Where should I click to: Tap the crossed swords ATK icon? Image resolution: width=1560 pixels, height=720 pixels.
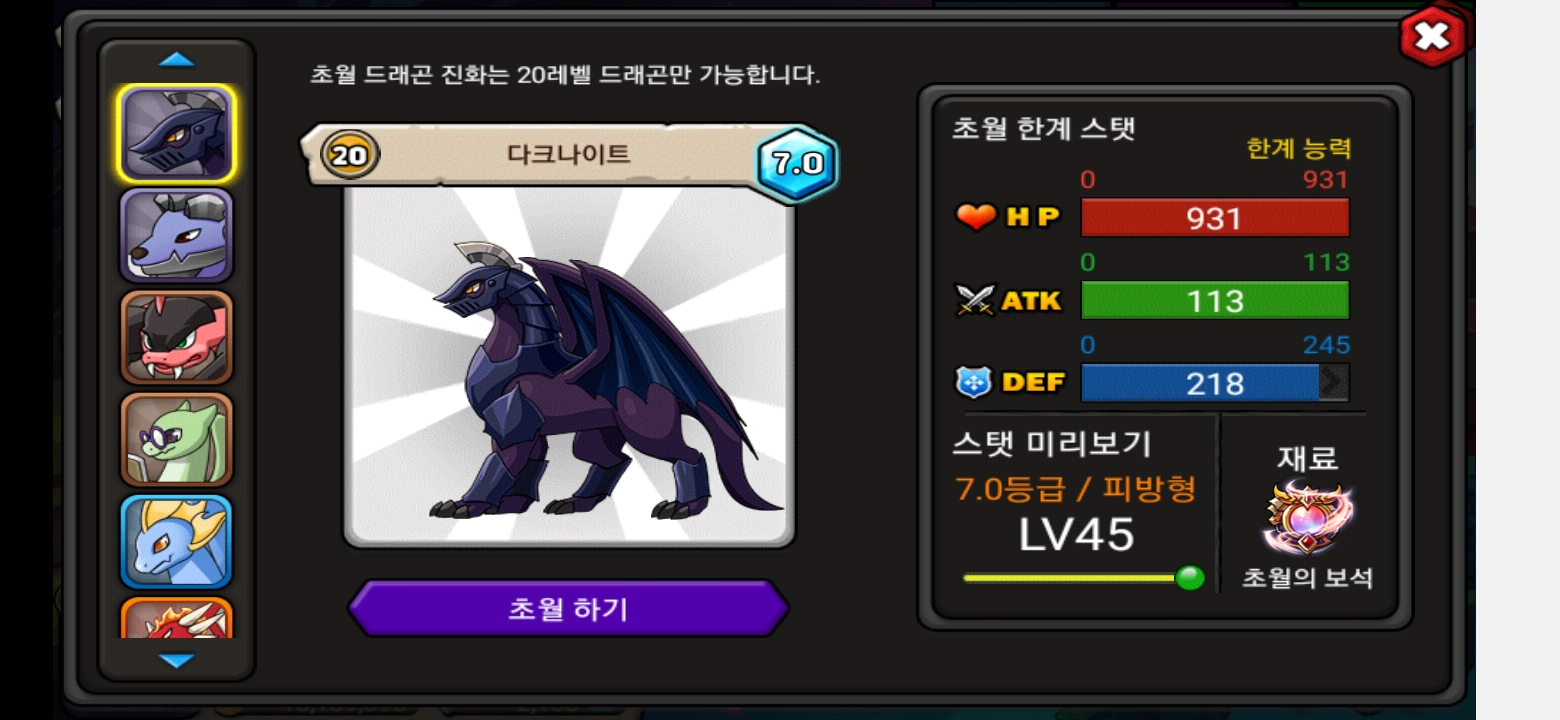(x=977, y=300)
